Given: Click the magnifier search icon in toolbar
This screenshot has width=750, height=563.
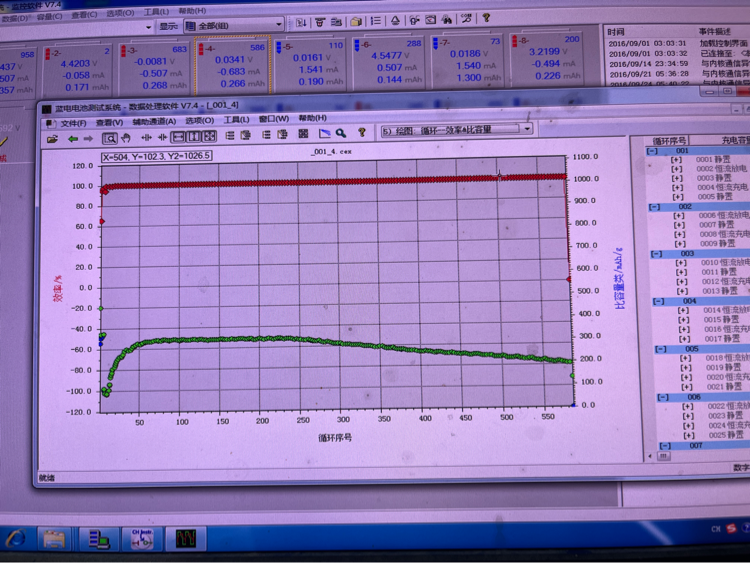Looking at the screenshot, I should point(341,133).
